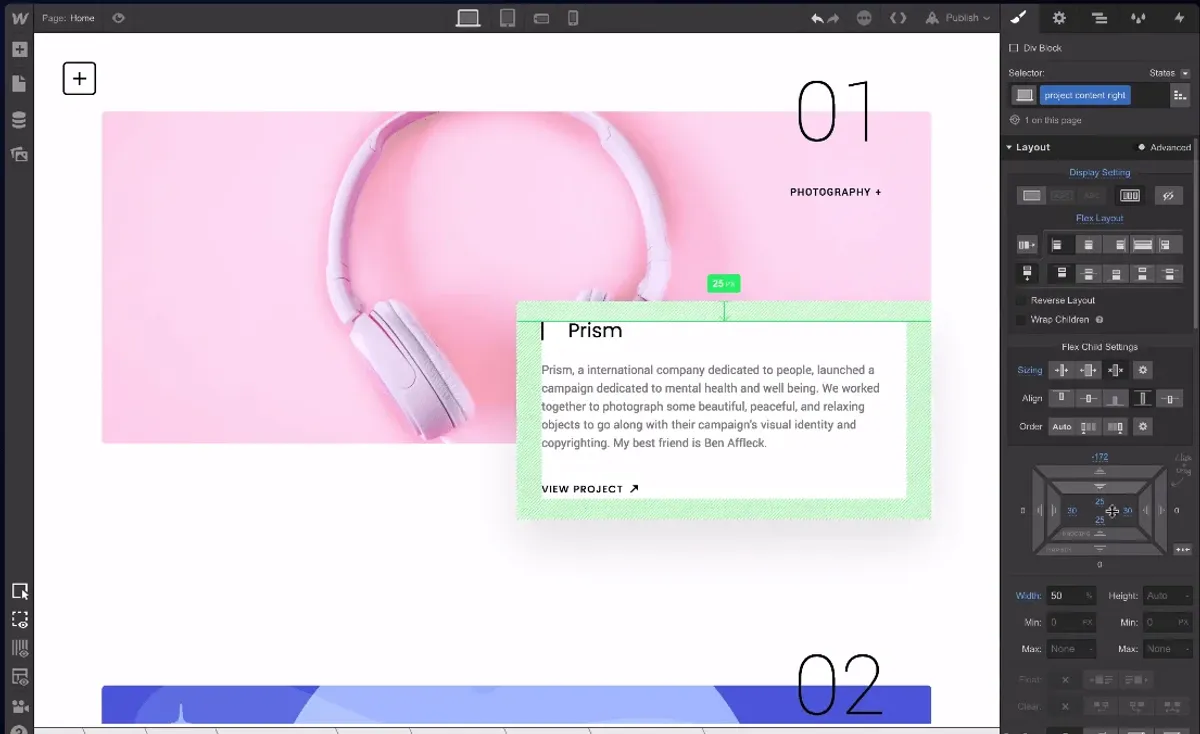Enable Reverse Layout checkbox

coord(1021,300)
